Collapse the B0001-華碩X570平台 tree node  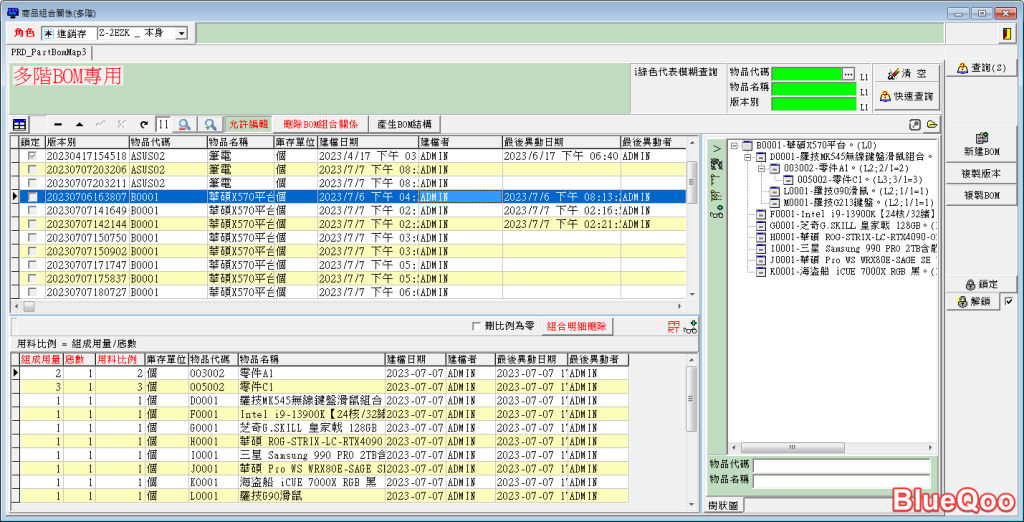[735, 145]
